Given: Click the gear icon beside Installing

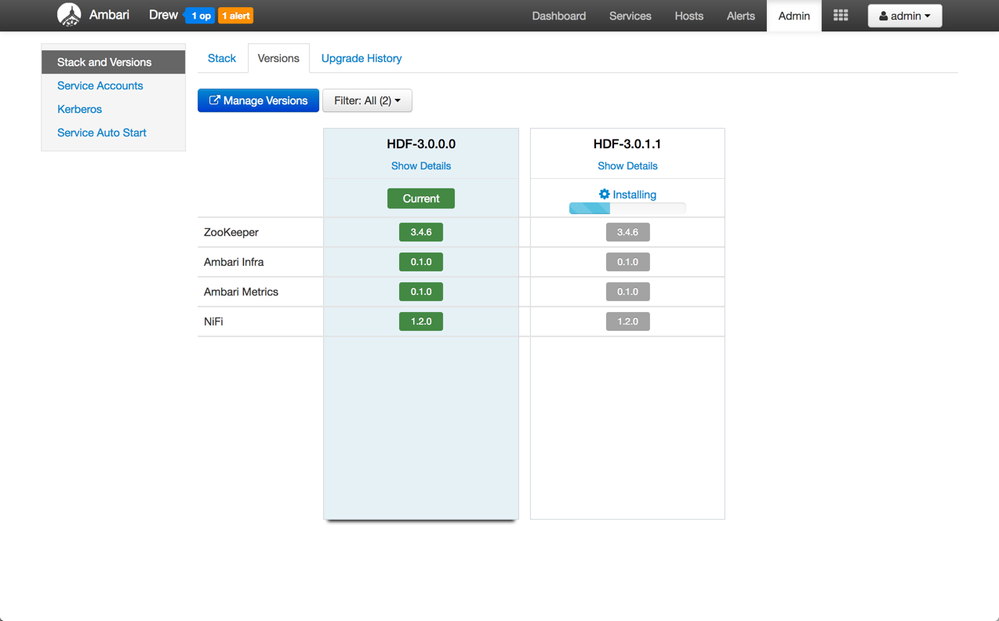Looking at the screenshot, I should pos(604,194).
